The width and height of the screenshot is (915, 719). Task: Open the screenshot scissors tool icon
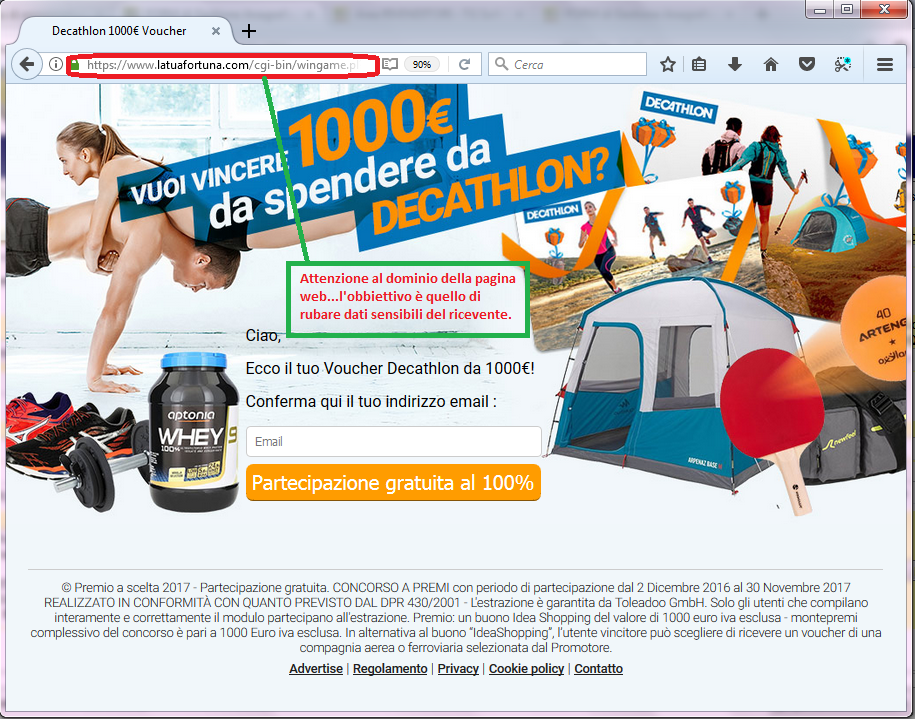click(843, 64)
